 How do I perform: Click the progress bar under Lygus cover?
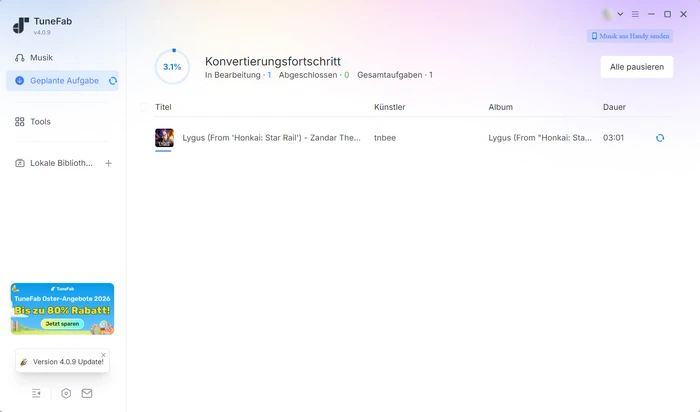point(163,151)
